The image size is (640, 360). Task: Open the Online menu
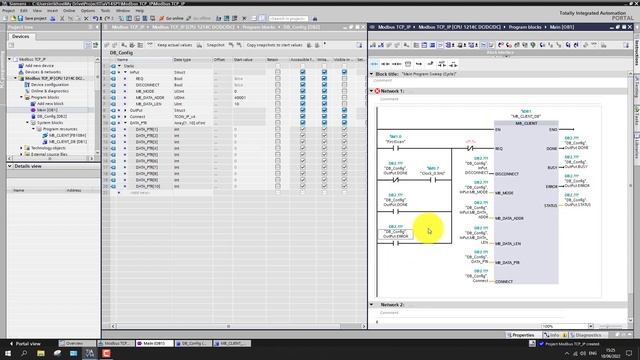click(x=69, y=10)
